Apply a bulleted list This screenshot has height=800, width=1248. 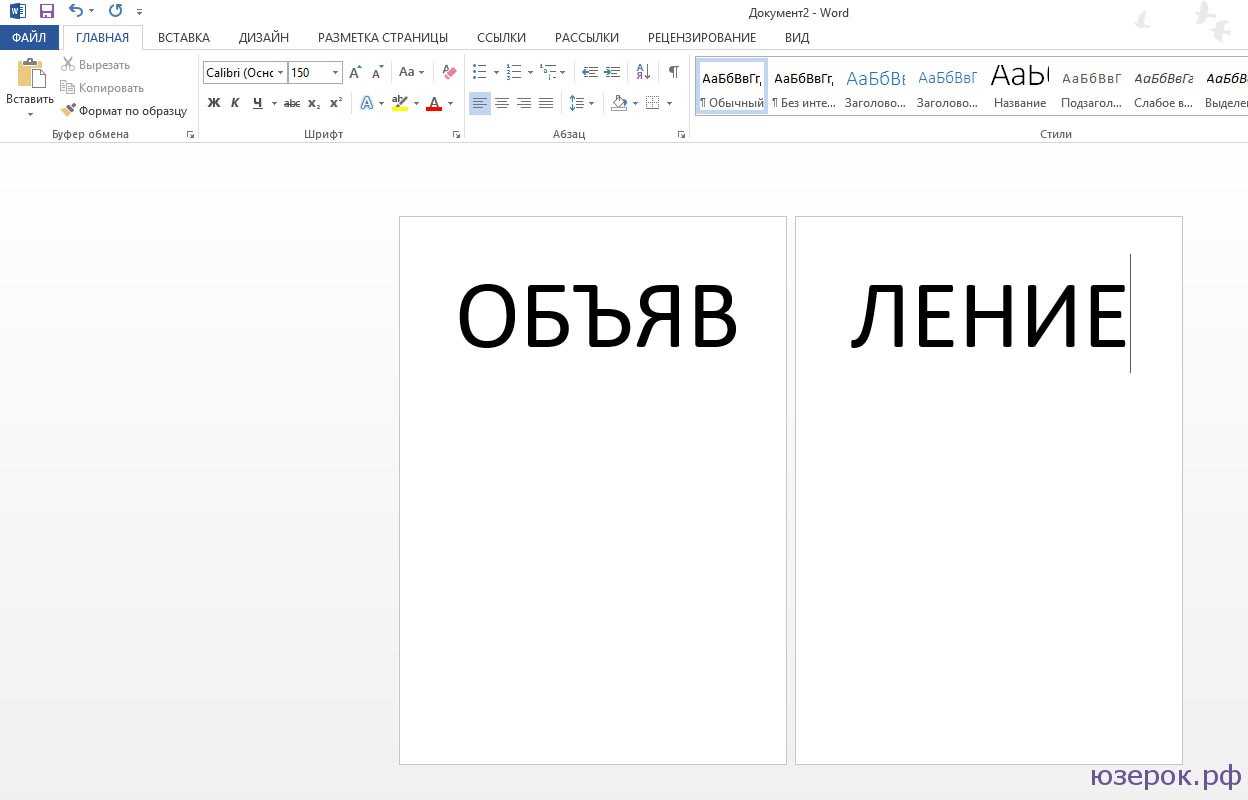tap(480, 72)
